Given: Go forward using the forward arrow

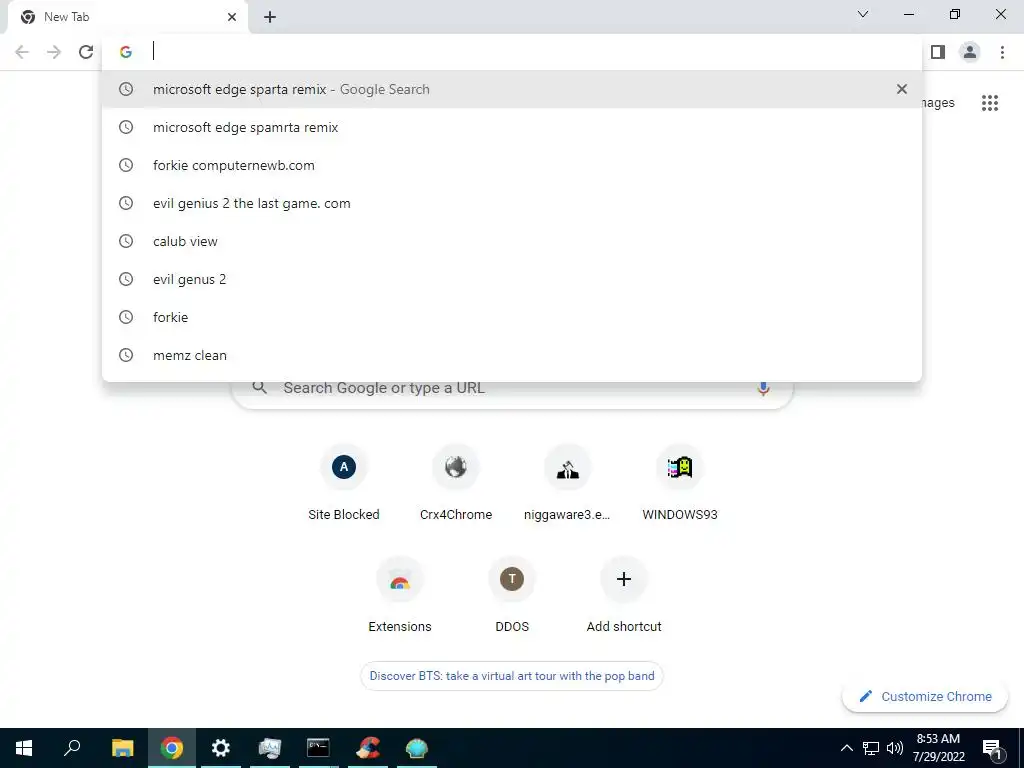Looking at the screenshot, I should tap(54, 52).
